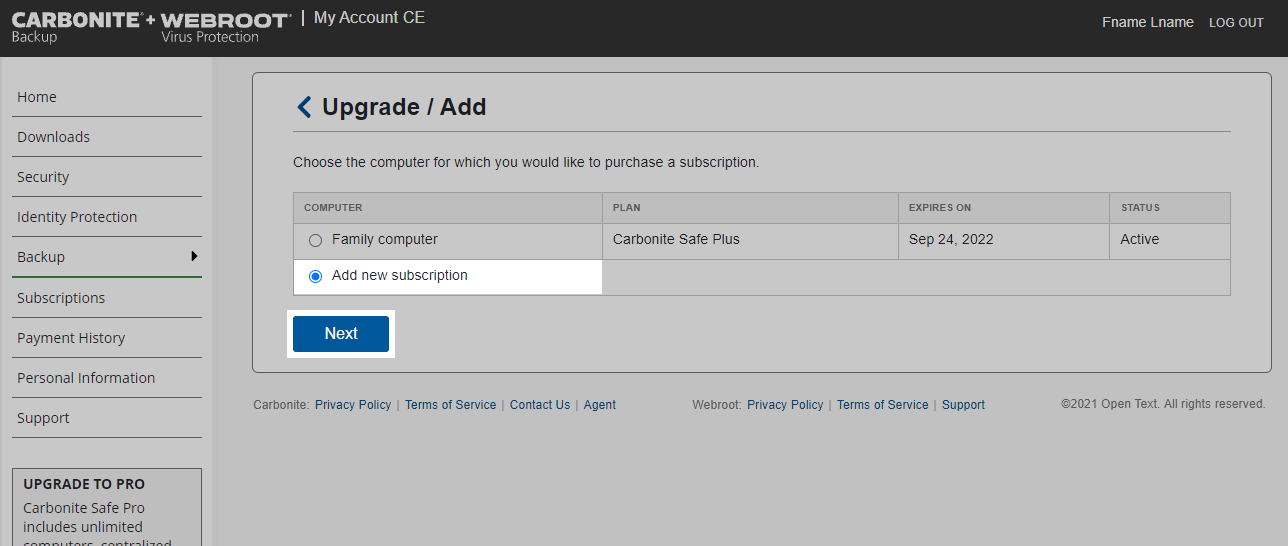Open the Agent footer link
This screenshot has height=546, width=1288.
pos(600,405)
